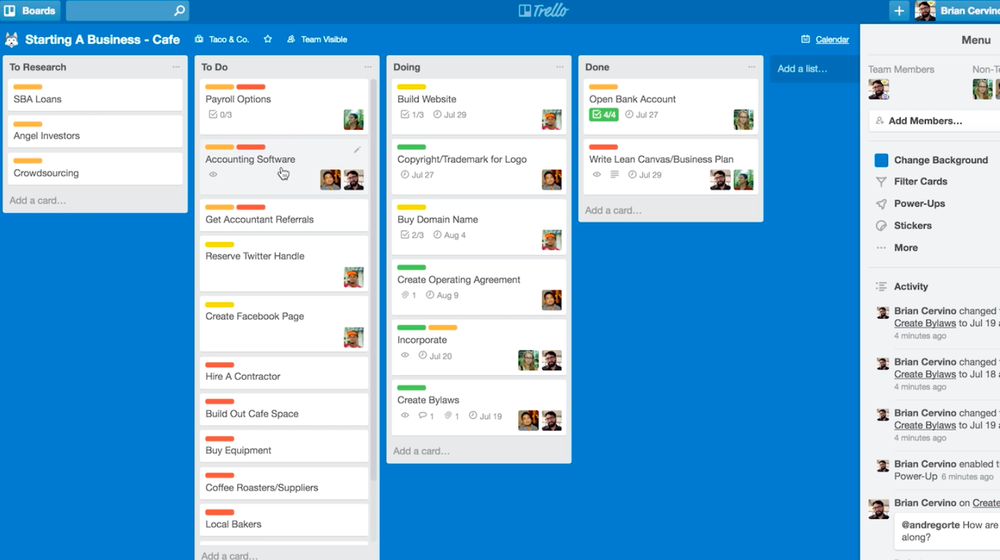Click the checklist 1/3 badge on Build Website
Screen dimensions: 1000x560
click(x=412, y=115)
